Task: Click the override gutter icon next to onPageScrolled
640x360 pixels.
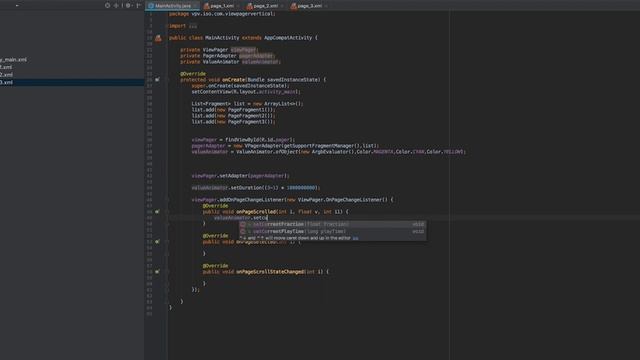Action: tap(158, 212)
